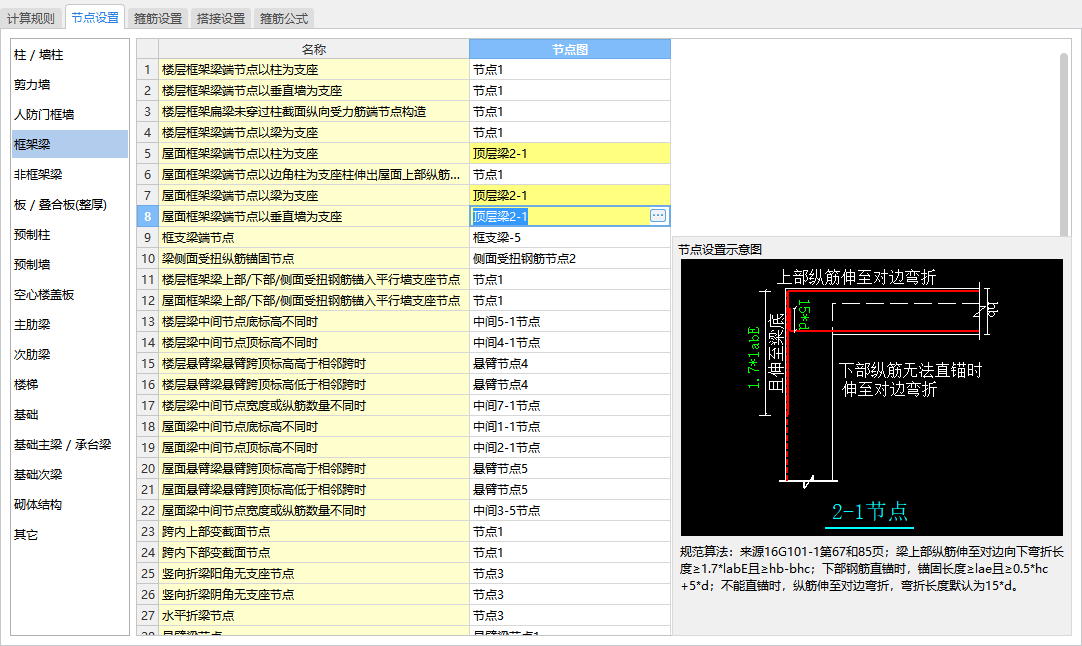Viewport: 1082px width, 646px height.
Task: Click 中间5-1节点 value
Action: (570, 322)
